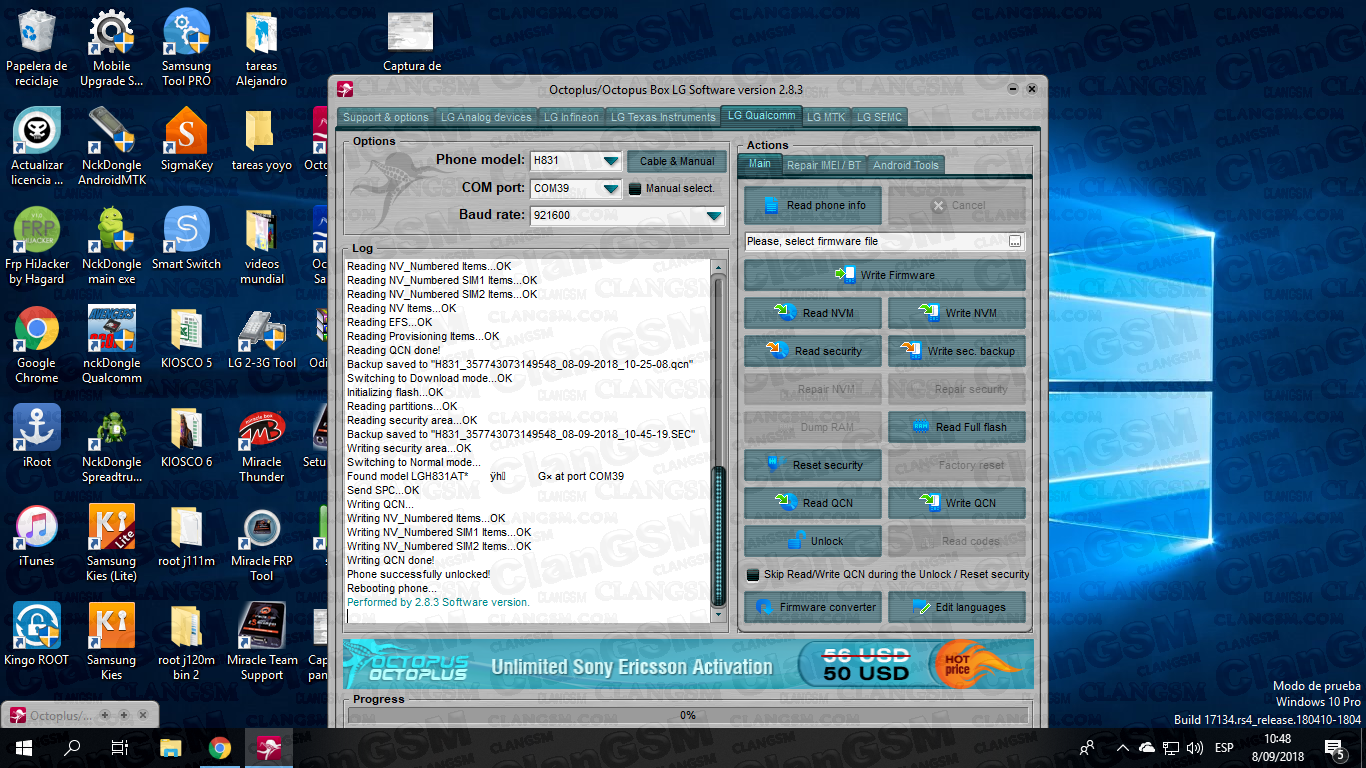Click Octoplus Sony Ericsson Activation banner
Viewport: 1366px width, 768px height.
click(688, 665)
